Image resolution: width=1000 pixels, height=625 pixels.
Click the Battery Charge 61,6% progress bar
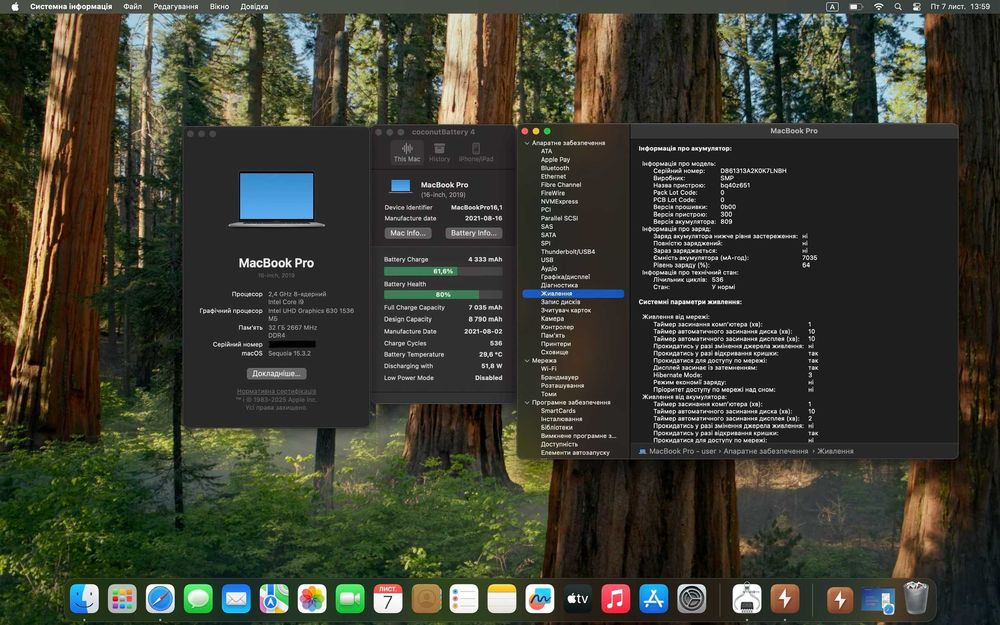(443, 271)
